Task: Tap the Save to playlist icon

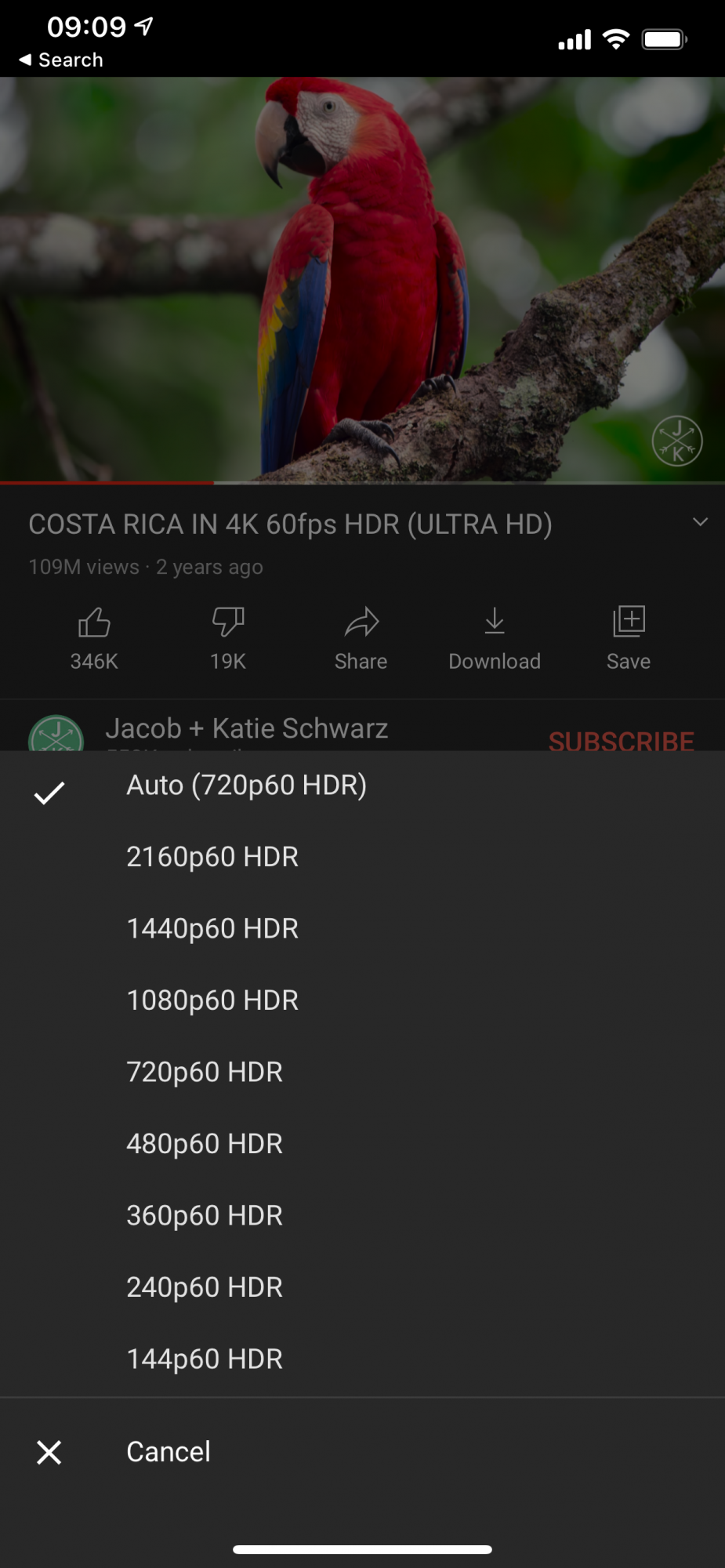Action: coord(629,621)
